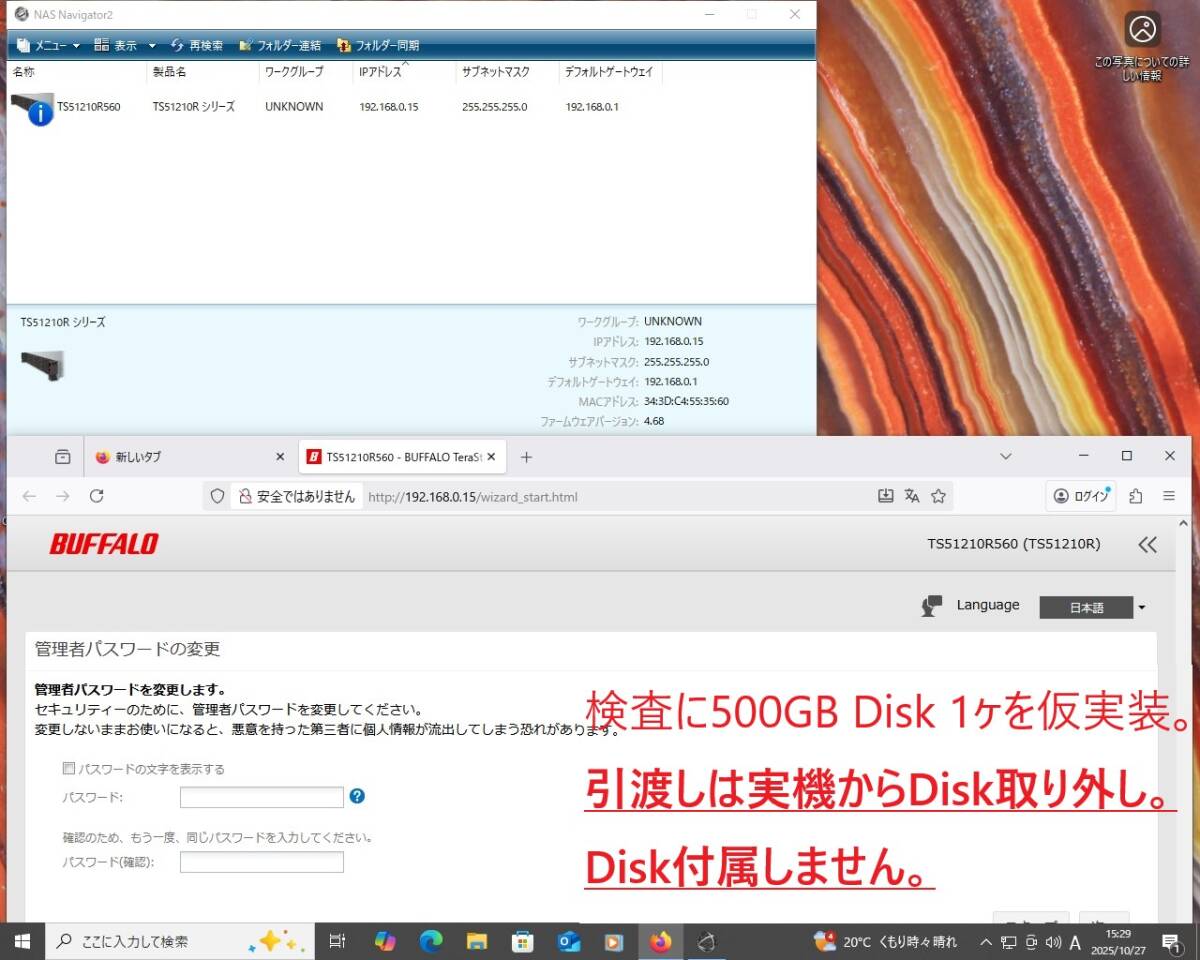This screenshot has width=1200, height=960.
Task: Open the Windows Start menu
Action: (22, 941)
